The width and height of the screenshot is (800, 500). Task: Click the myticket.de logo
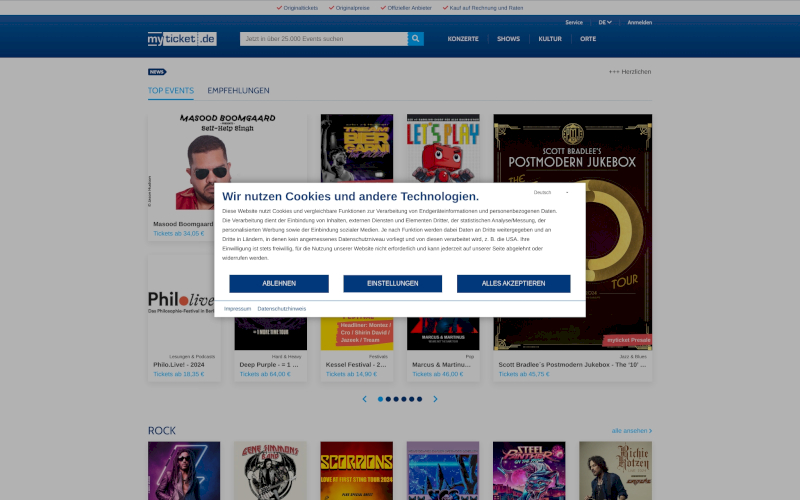pyautogui.click(x=182, y=39)
